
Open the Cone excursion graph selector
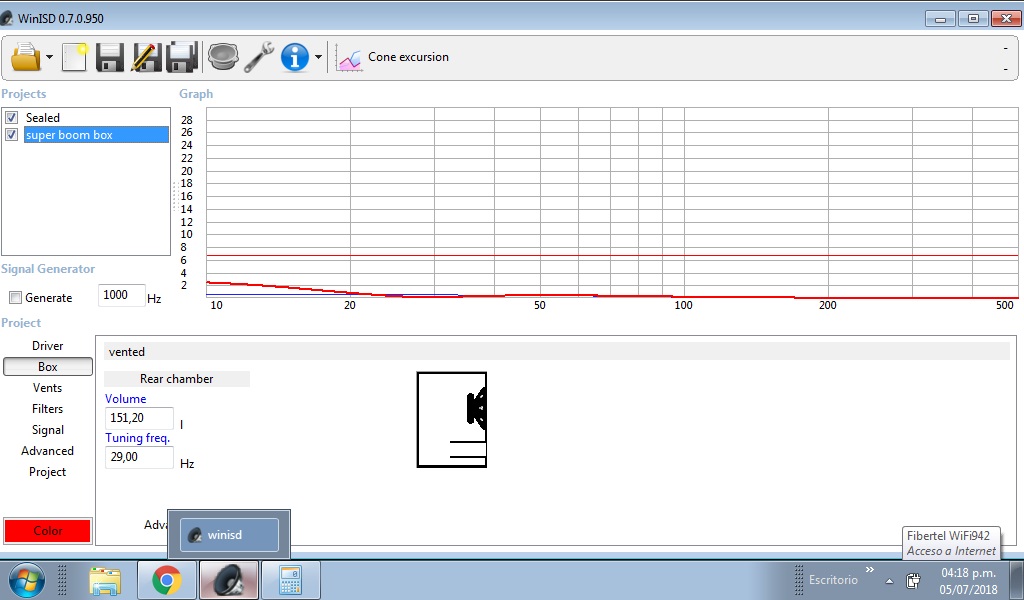pos(408,57)
